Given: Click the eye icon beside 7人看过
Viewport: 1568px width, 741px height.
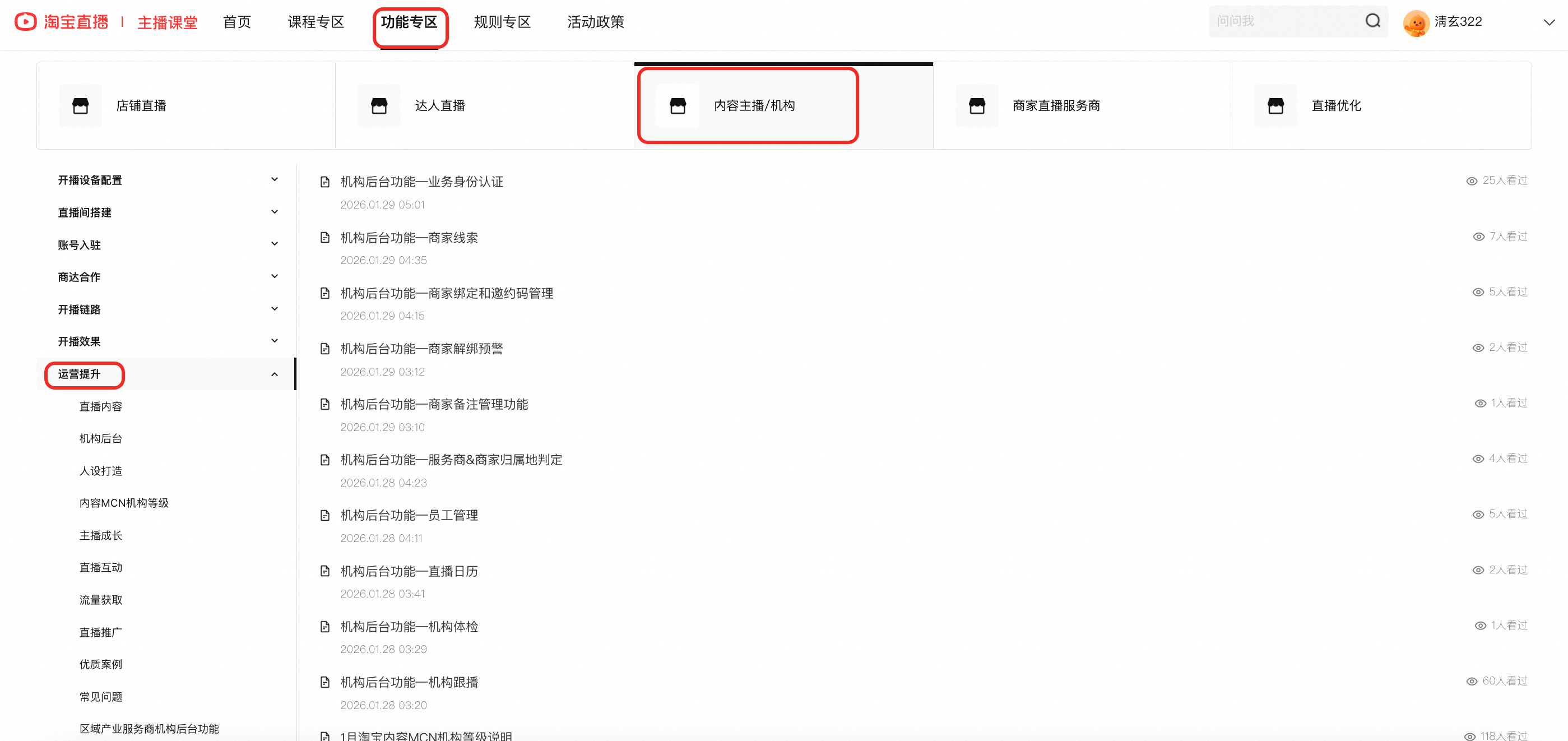Looking at the screenshot, I should (x=1478, y=236).
